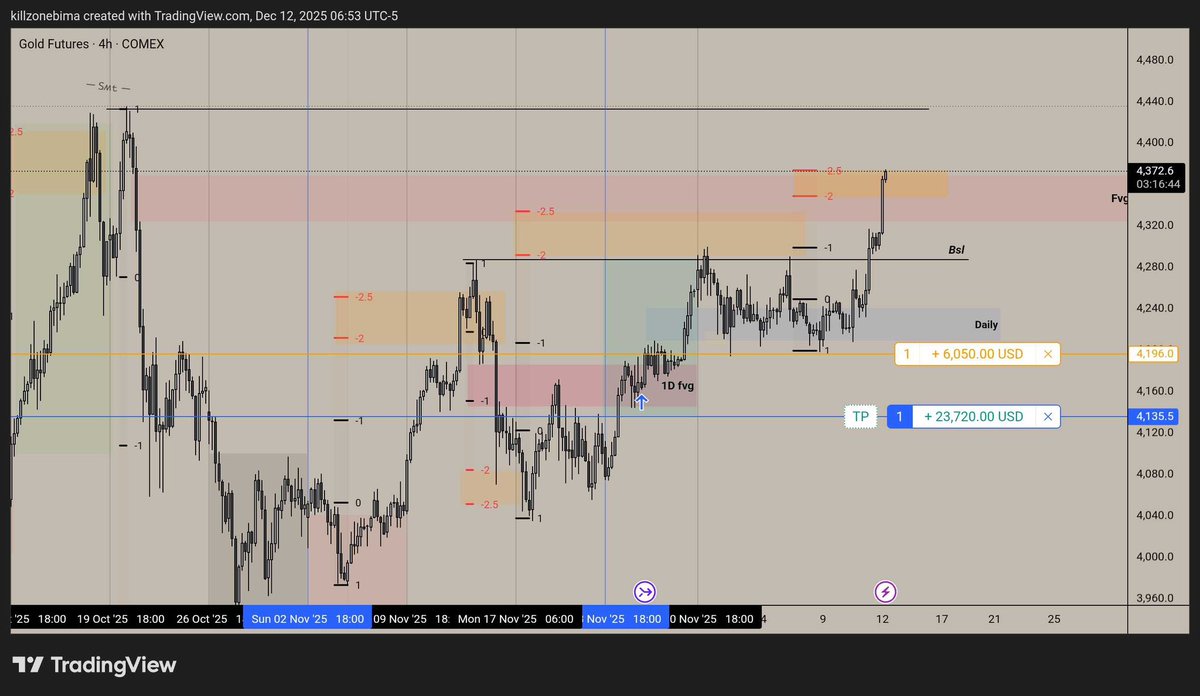
Task: Click the purple lightning event icon
Action: [885, 591]
